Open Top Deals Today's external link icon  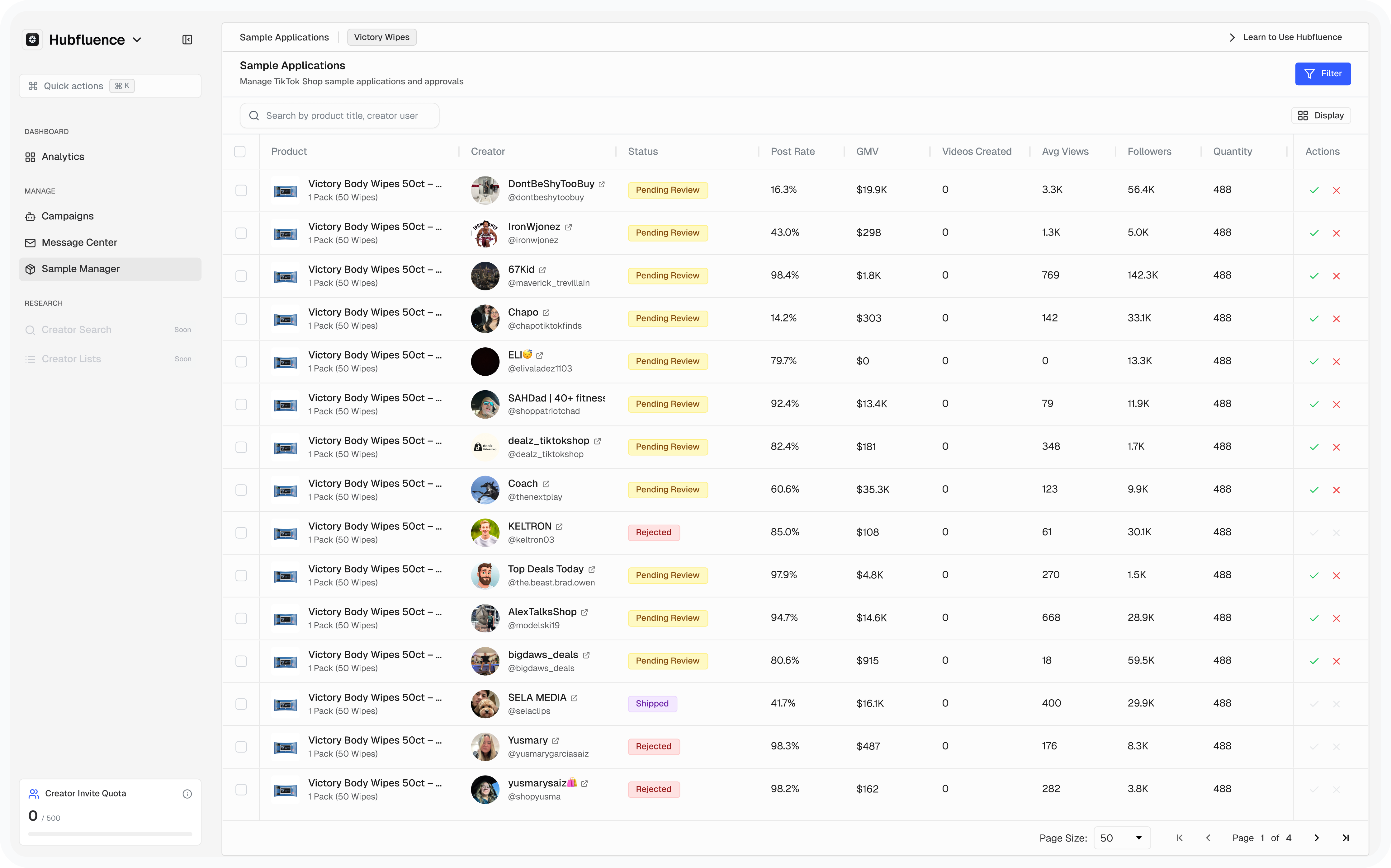click(592, 570)
